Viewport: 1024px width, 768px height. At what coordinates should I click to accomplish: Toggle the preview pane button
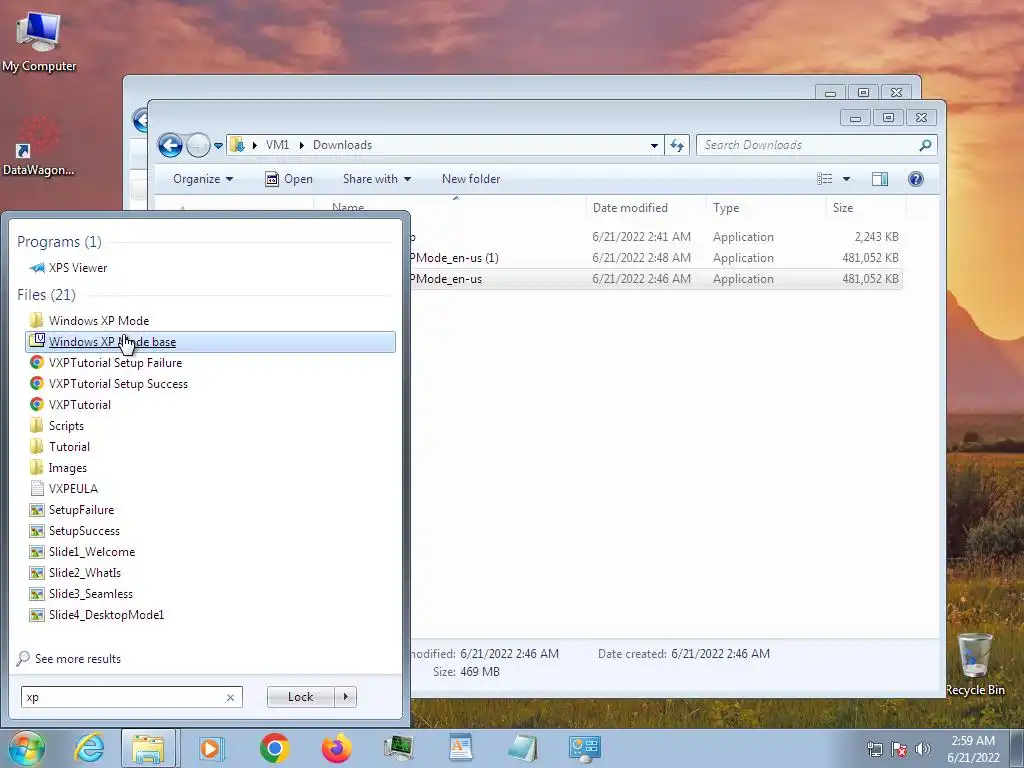point(880,179)
